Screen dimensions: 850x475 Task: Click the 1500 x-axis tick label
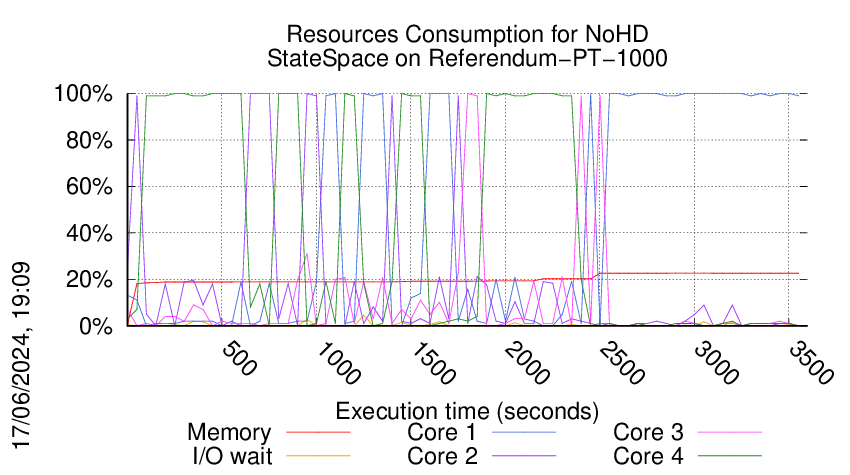coord(433,363)
